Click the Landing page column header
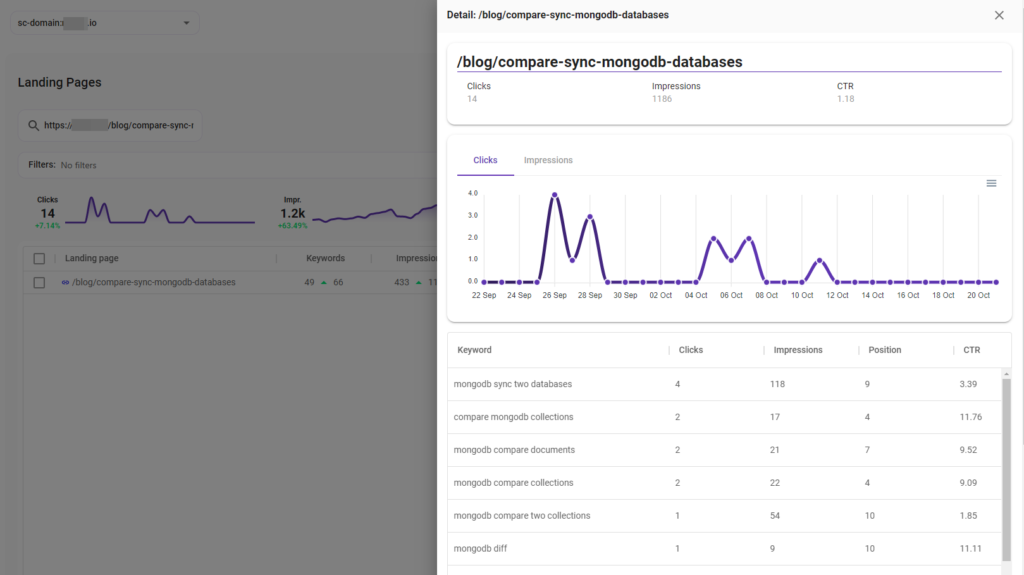This screenshot has width=1024, height=575. pos(91,258)
